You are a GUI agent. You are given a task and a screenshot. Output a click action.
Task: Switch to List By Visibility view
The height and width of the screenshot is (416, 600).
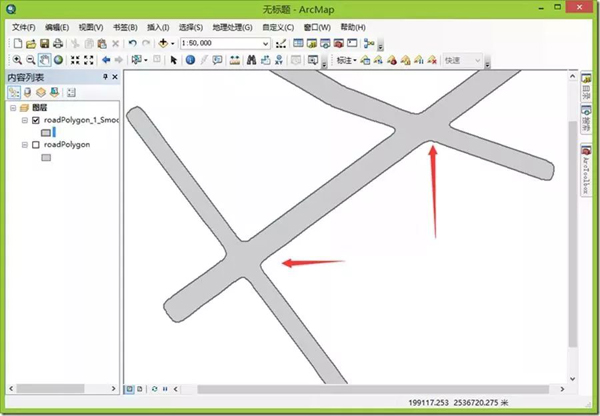pos(41,92)
